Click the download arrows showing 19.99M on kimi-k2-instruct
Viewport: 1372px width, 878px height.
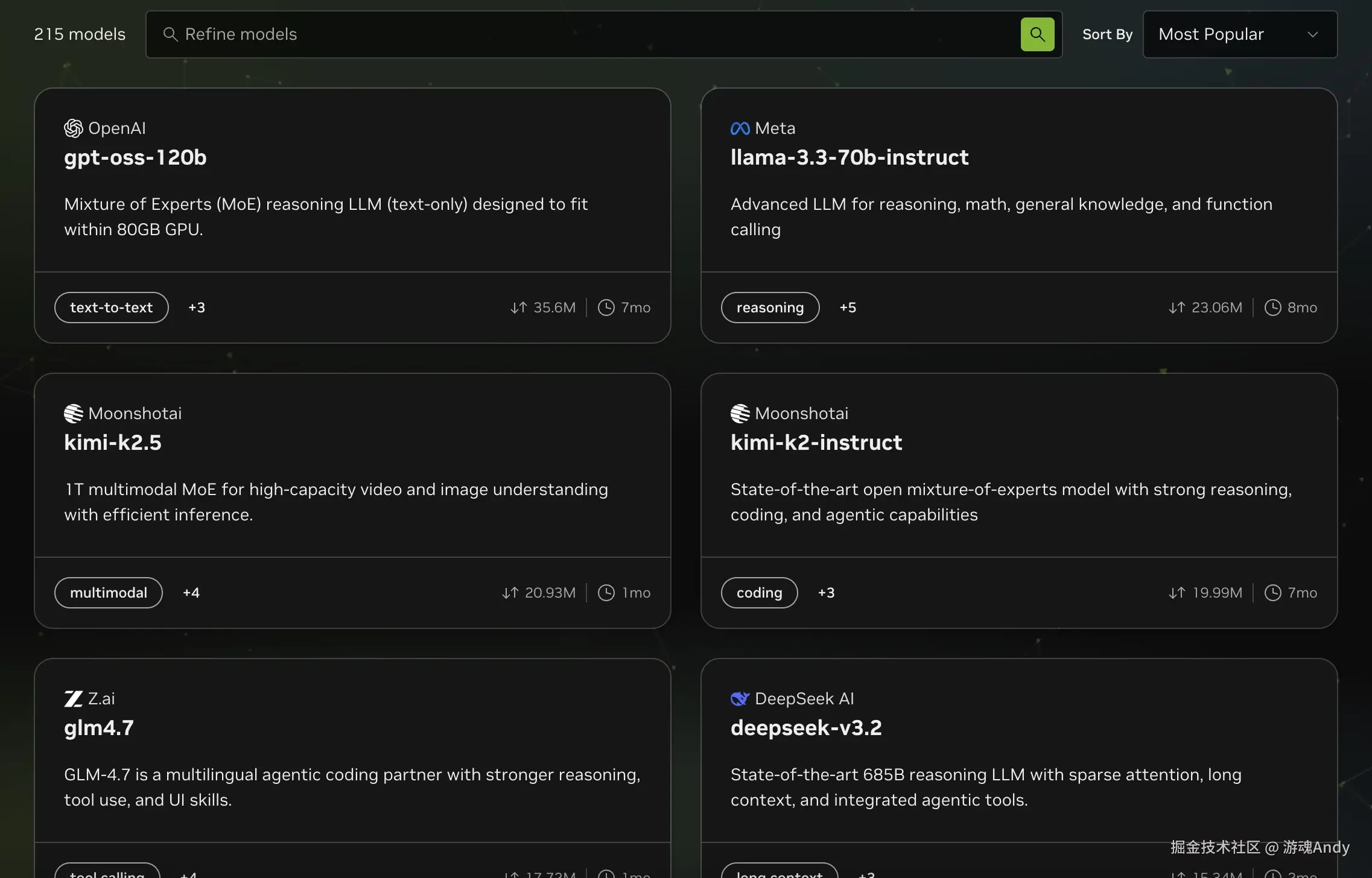pyautogui.click(x=1178, y=592)
